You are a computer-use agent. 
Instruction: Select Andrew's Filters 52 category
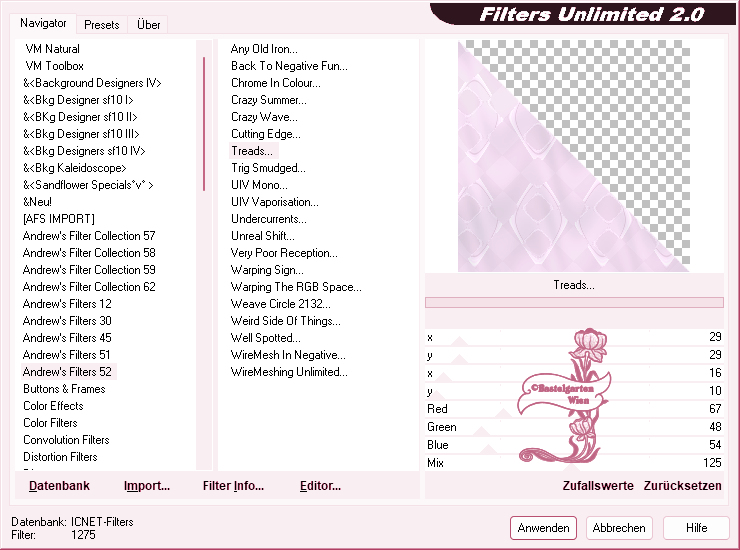pos(67,372)
